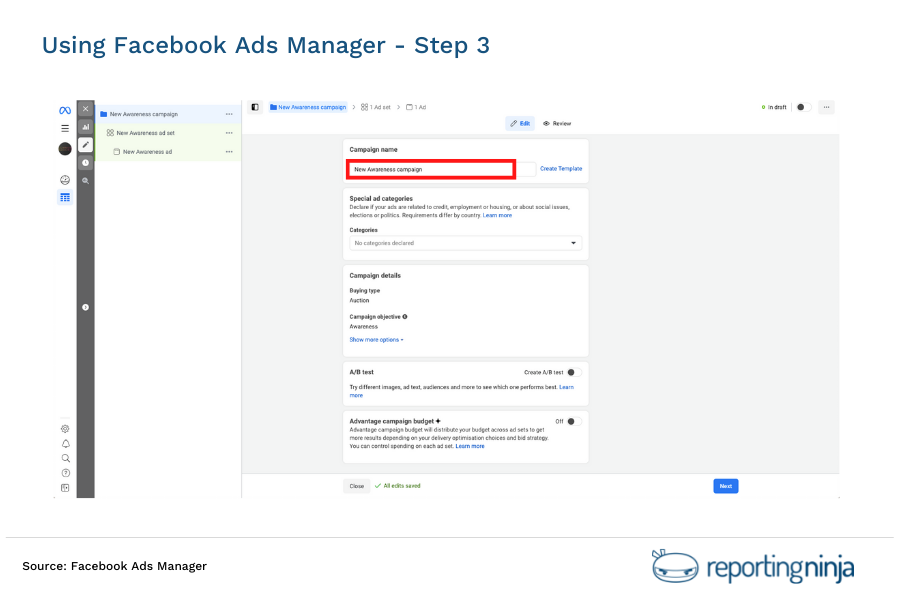900x600 pixels.
Task: Select the charts icon in the vertical toolbar
Action: pyautogui.click(x=85, y=127)
